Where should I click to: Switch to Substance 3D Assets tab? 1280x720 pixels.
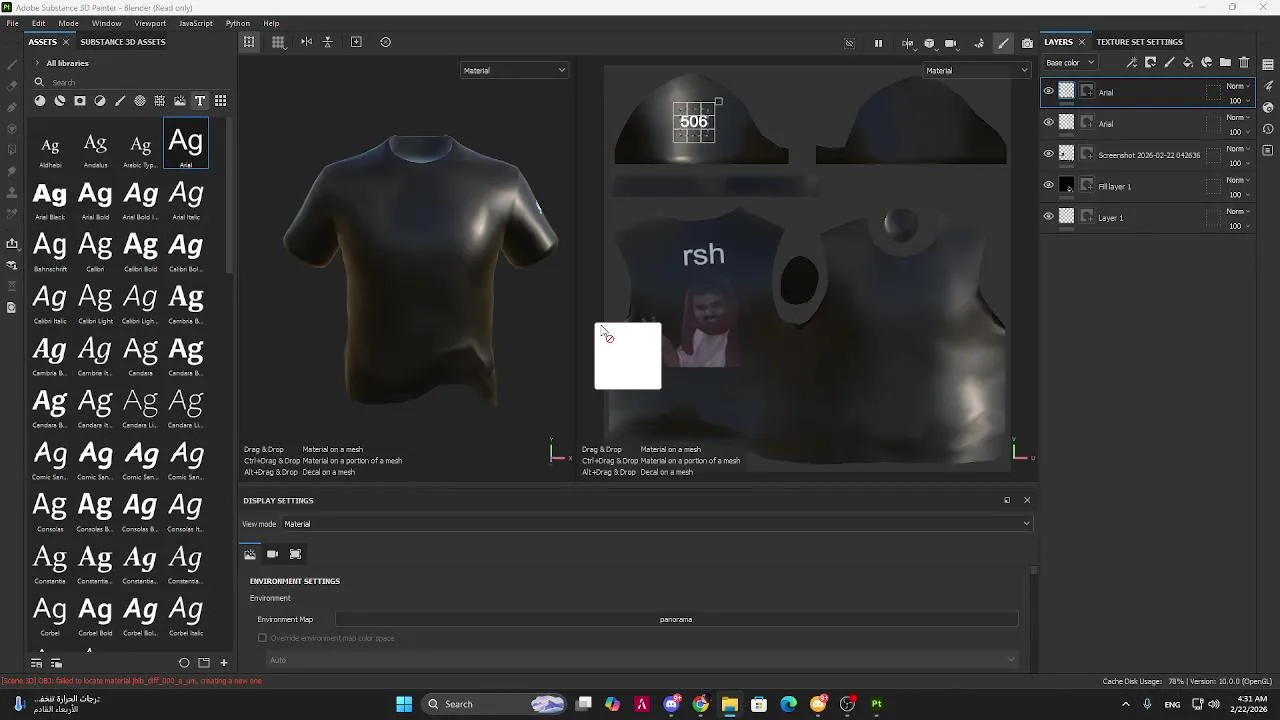(x=123, y=42)
